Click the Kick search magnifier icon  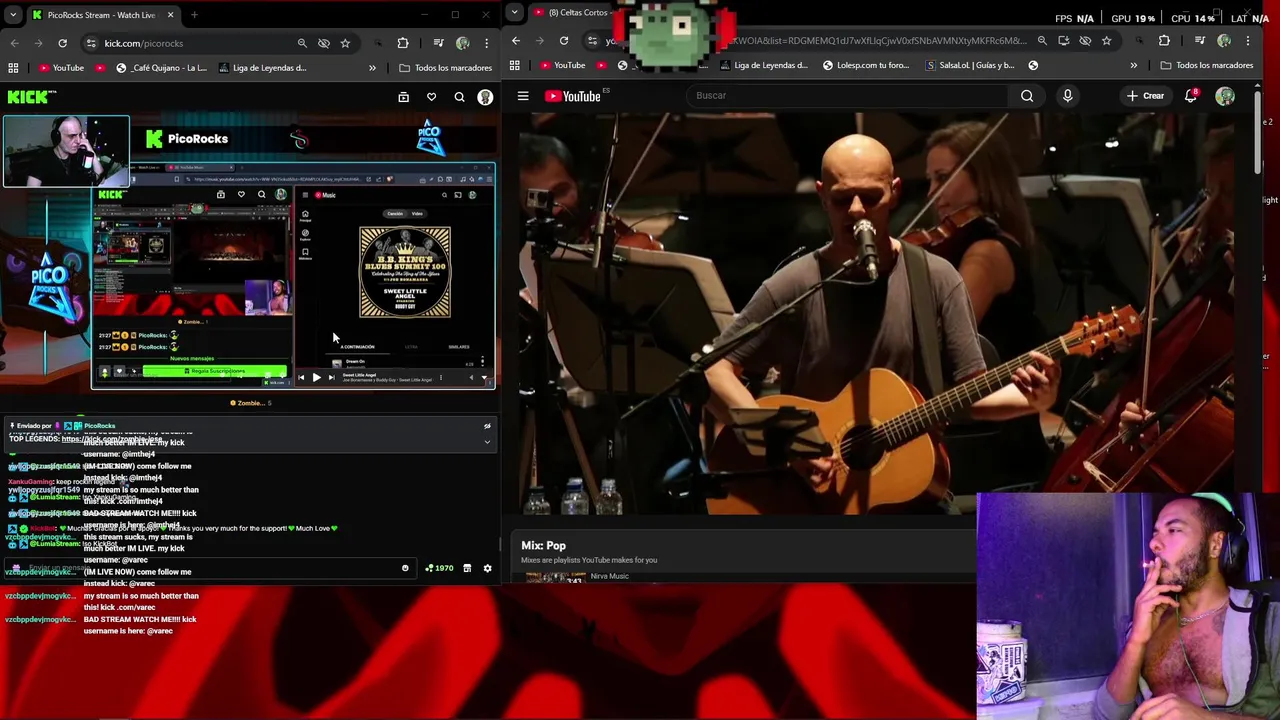[459, 97]
